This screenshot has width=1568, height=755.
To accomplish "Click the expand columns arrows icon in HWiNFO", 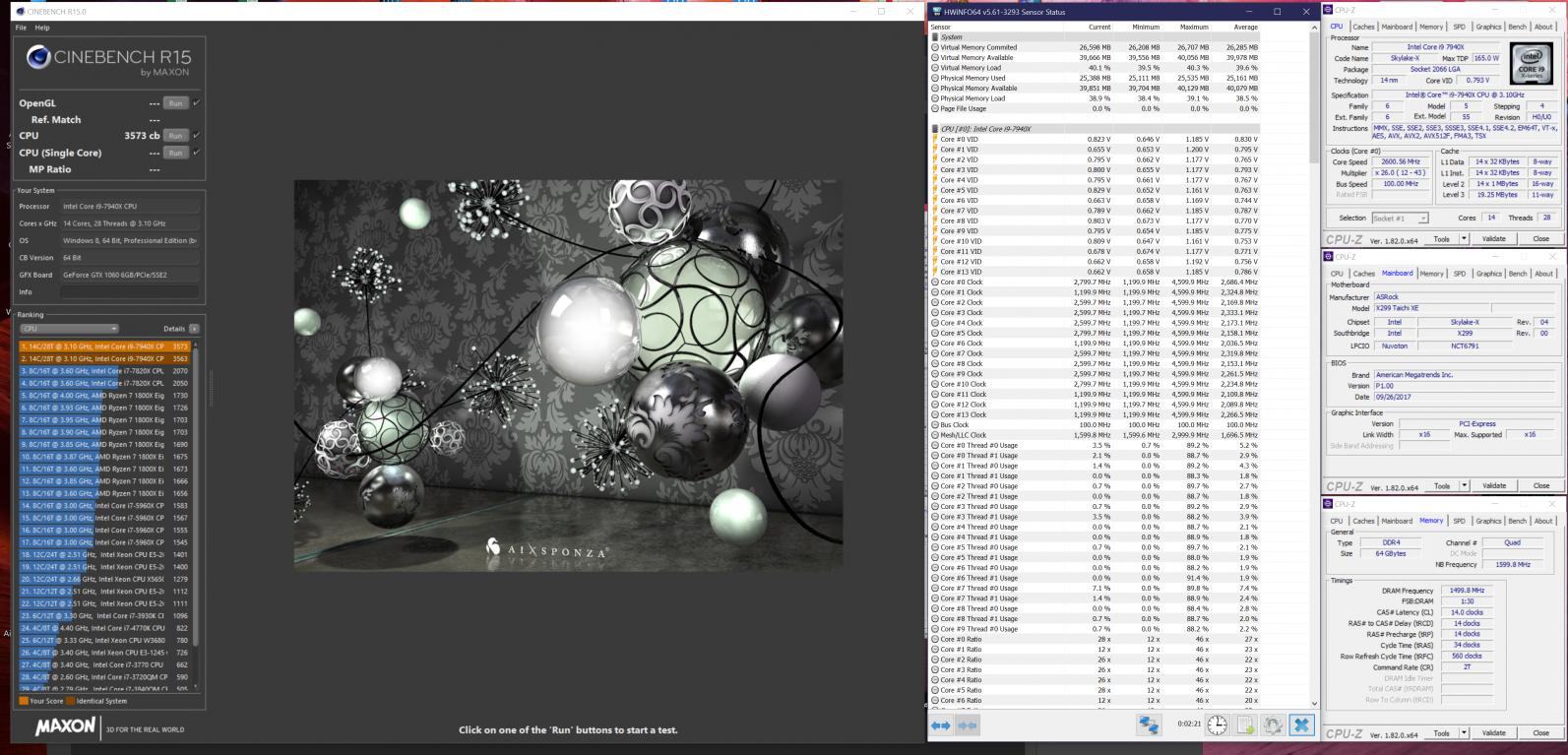I will click(941, 725).
